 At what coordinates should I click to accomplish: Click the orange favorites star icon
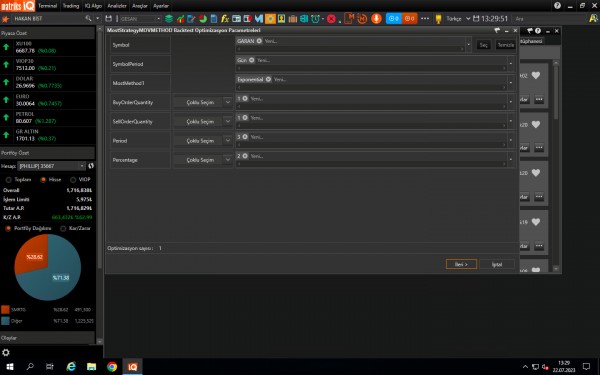coord(5,18)
